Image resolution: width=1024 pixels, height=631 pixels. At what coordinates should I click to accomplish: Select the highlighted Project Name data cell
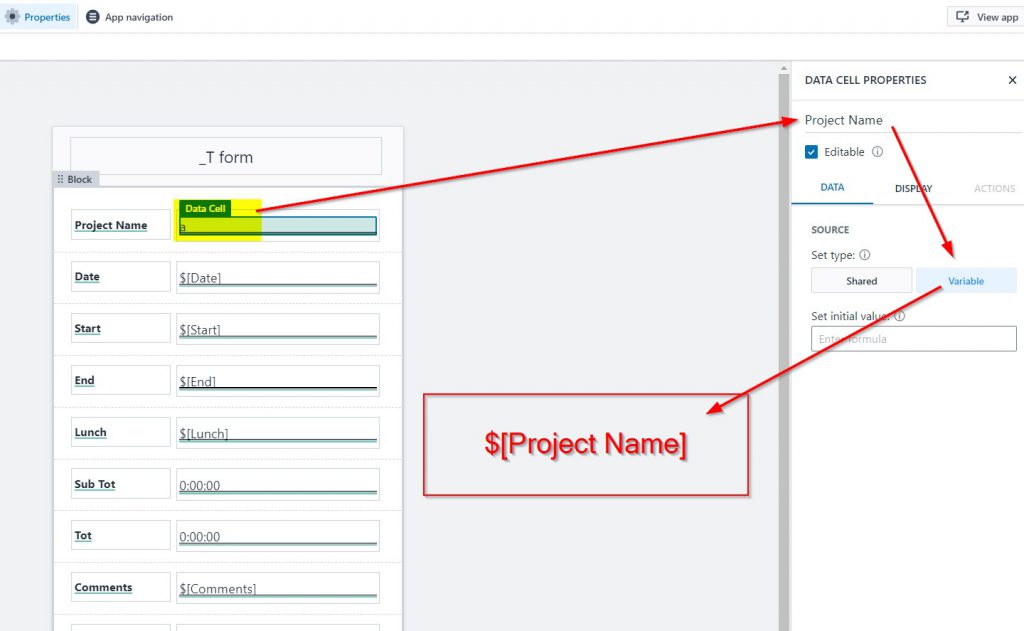tap(278, 227)
